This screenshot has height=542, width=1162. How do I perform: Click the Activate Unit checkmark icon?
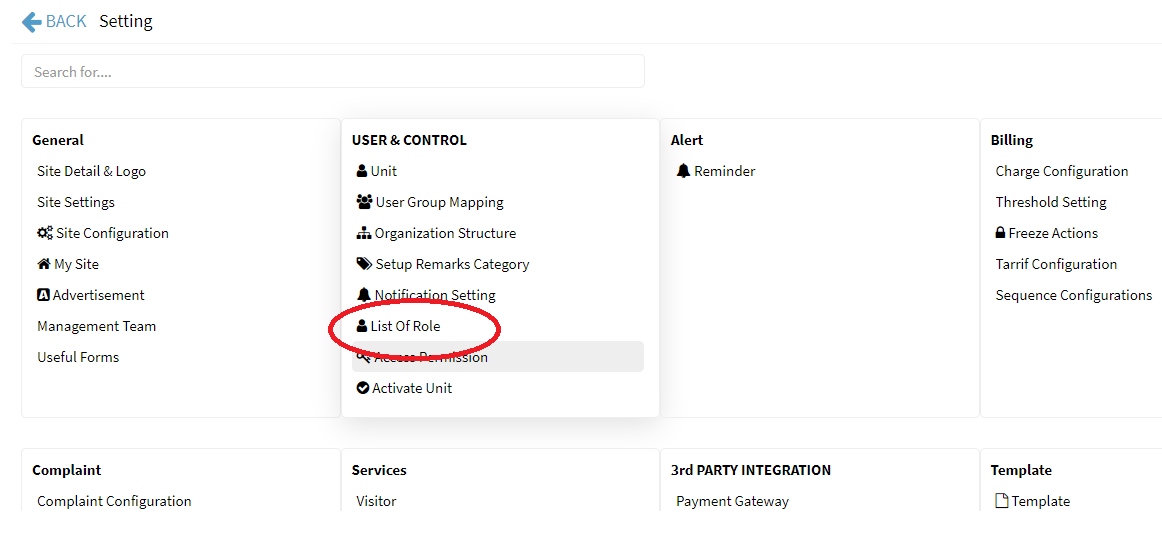pyautogui.click(x=363, y=388)
